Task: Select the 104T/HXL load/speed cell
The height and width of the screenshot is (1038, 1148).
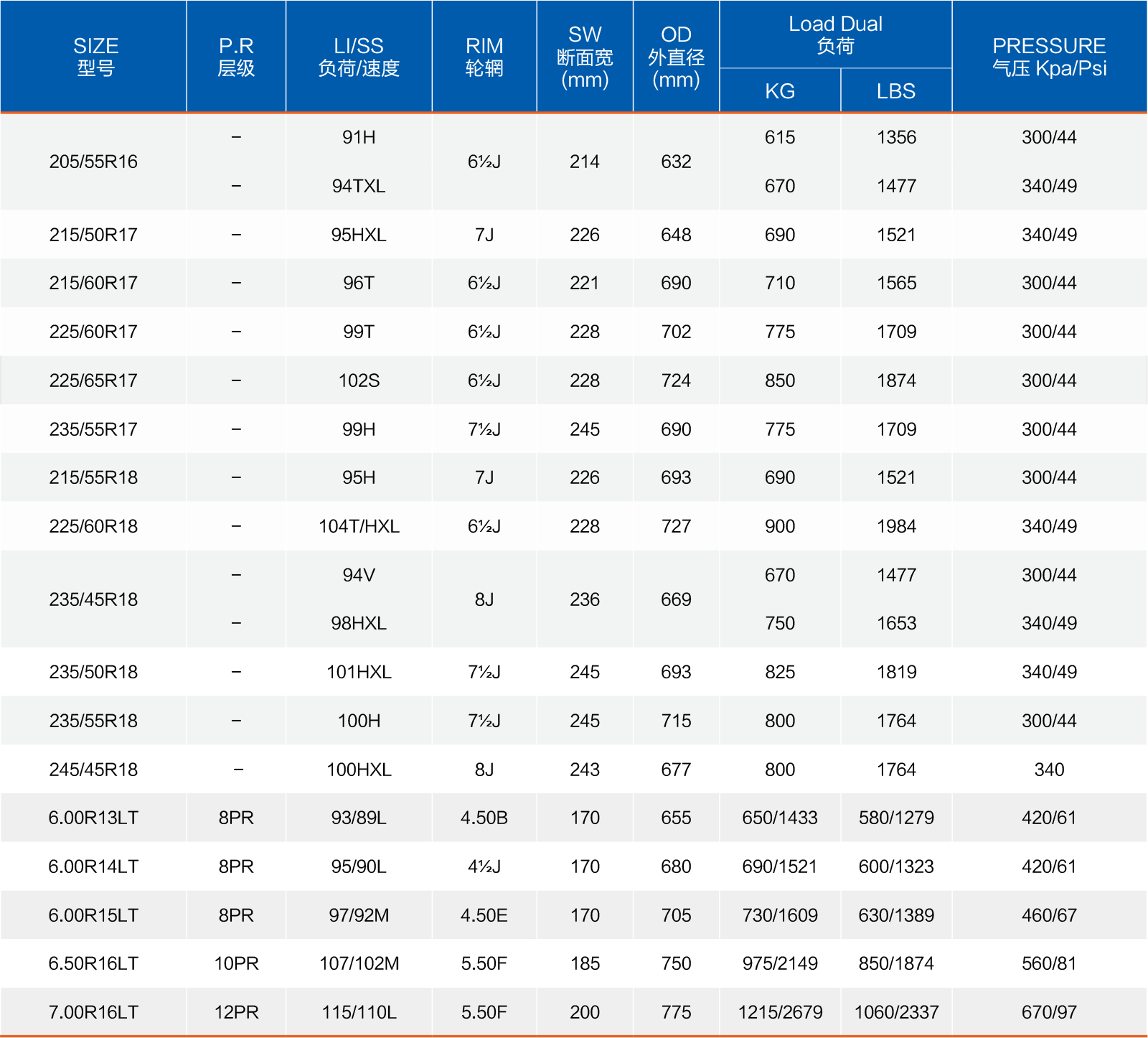Action: point(359,526)
